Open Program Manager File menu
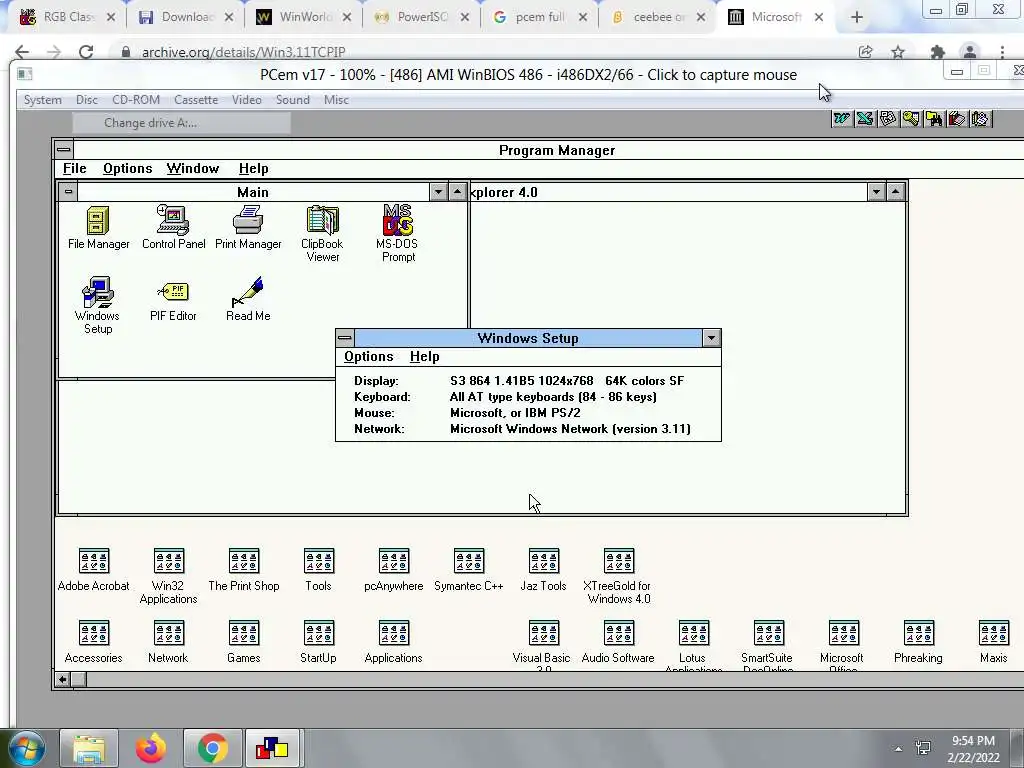This screenshot has width=1024, height=768. (74, 168)
